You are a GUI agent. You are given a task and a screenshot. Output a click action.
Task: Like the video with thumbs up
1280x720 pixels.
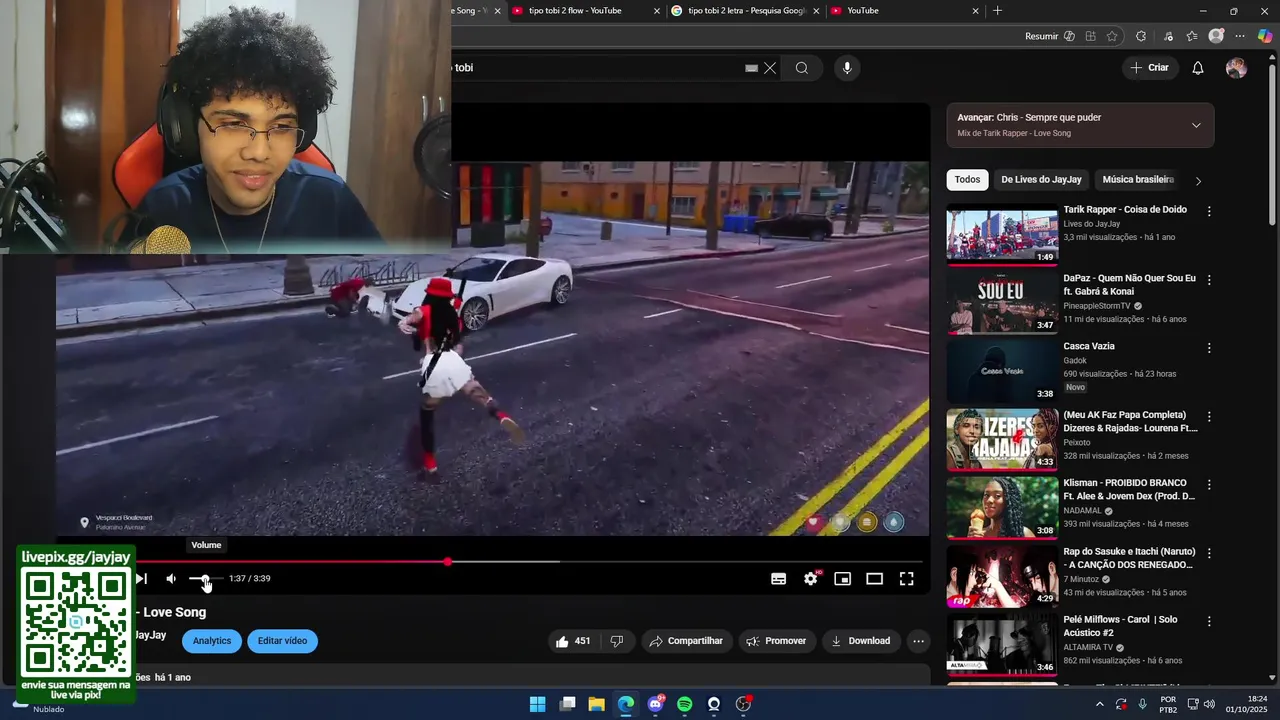[x=573, y=641]
